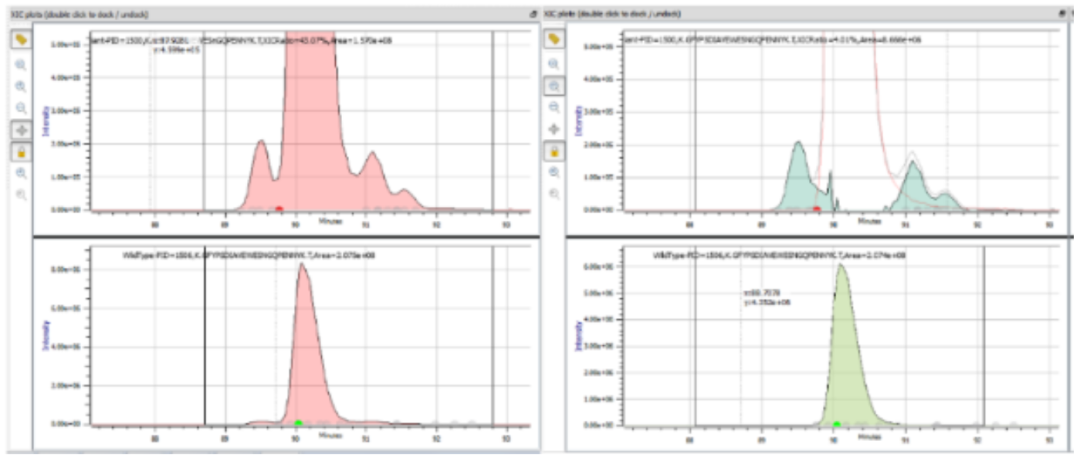Click the magnifier directly below left panel's tag icon
The height and width of the screenshot is (458, 1080).
21,65
